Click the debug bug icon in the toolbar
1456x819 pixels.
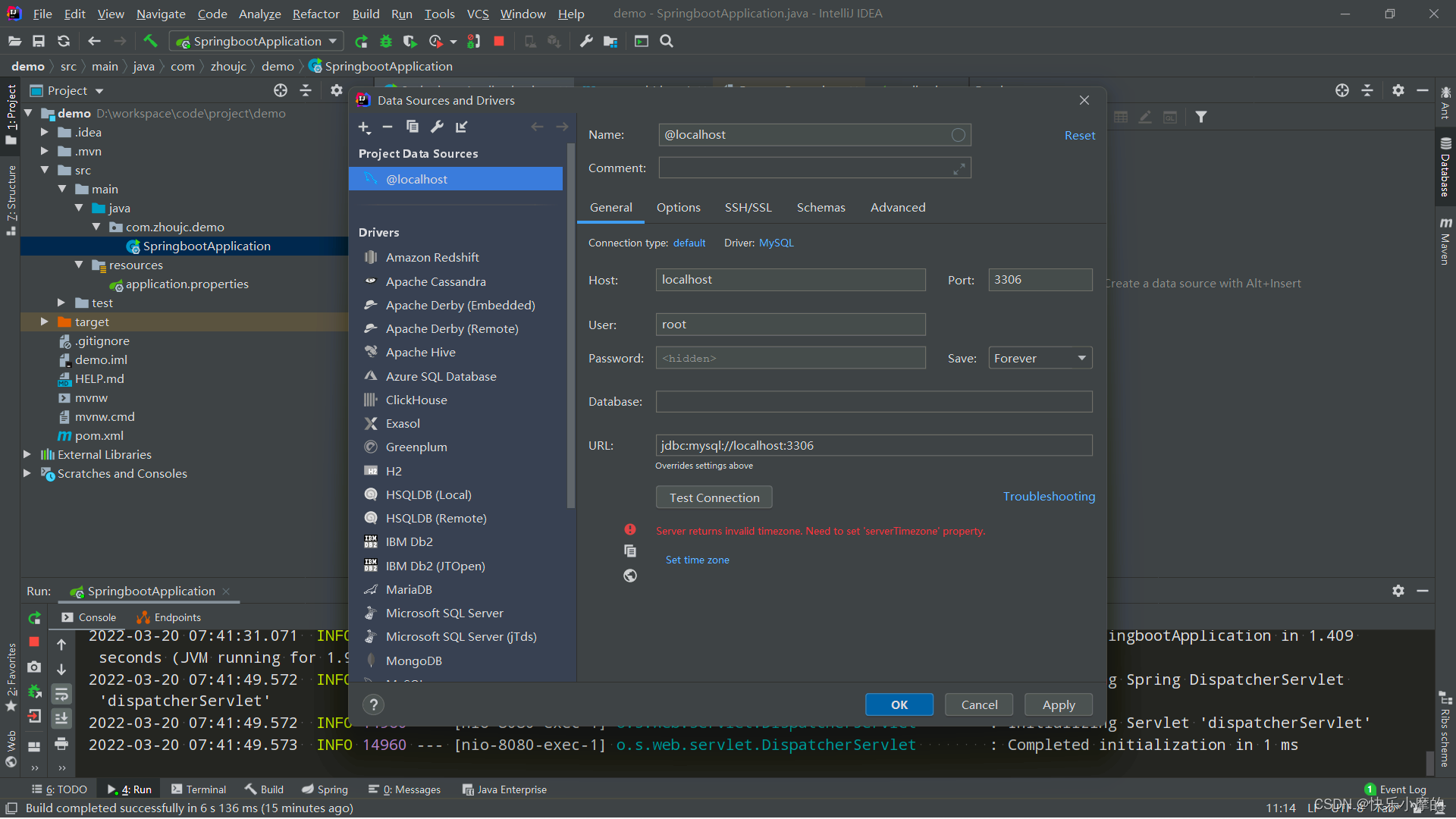click(x=386, y=42)
